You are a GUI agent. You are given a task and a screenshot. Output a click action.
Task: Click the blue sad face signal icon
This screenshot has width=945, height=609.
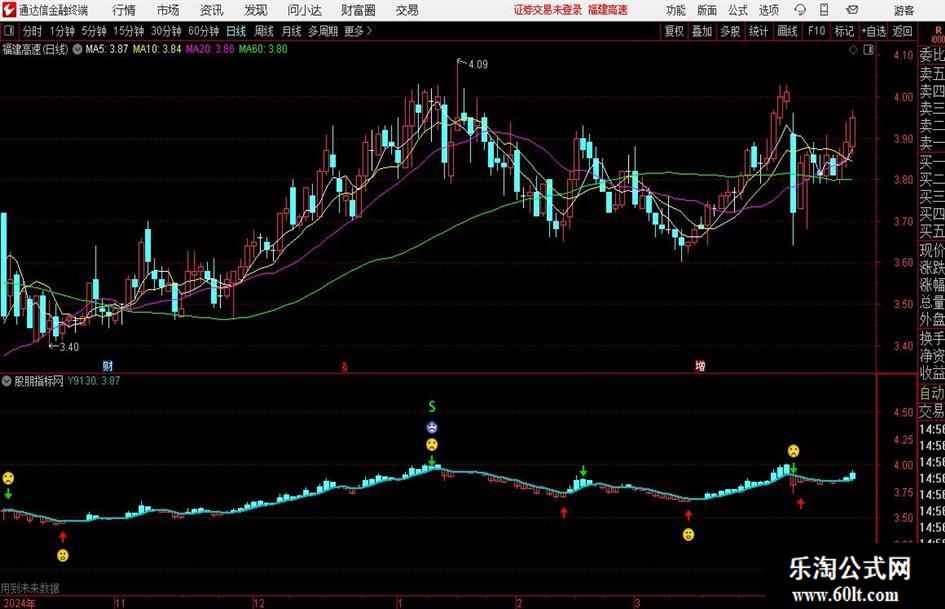[432, 428]
